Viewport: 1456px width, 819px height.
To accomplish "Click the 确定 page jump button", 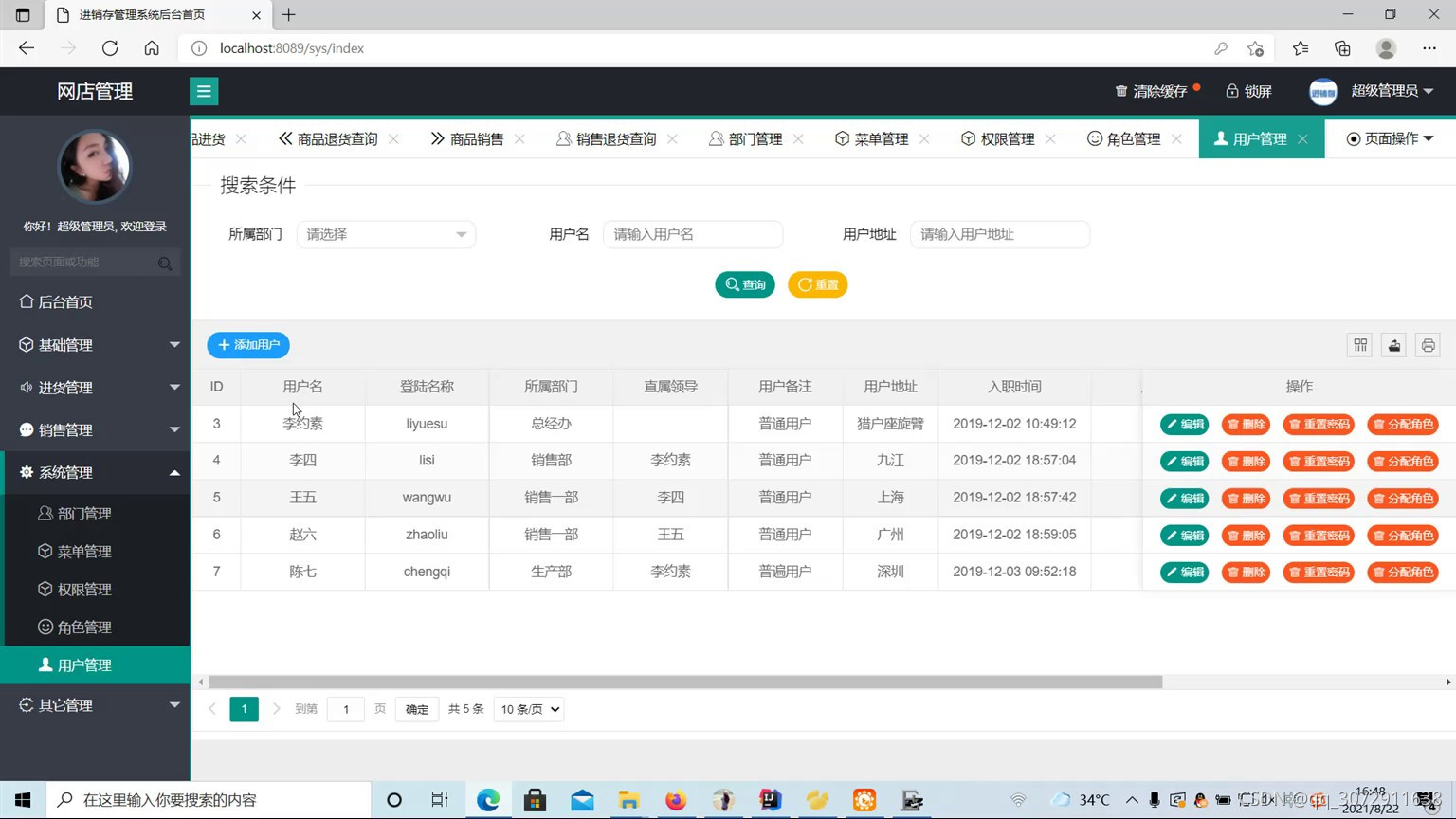I will point(417,709).
